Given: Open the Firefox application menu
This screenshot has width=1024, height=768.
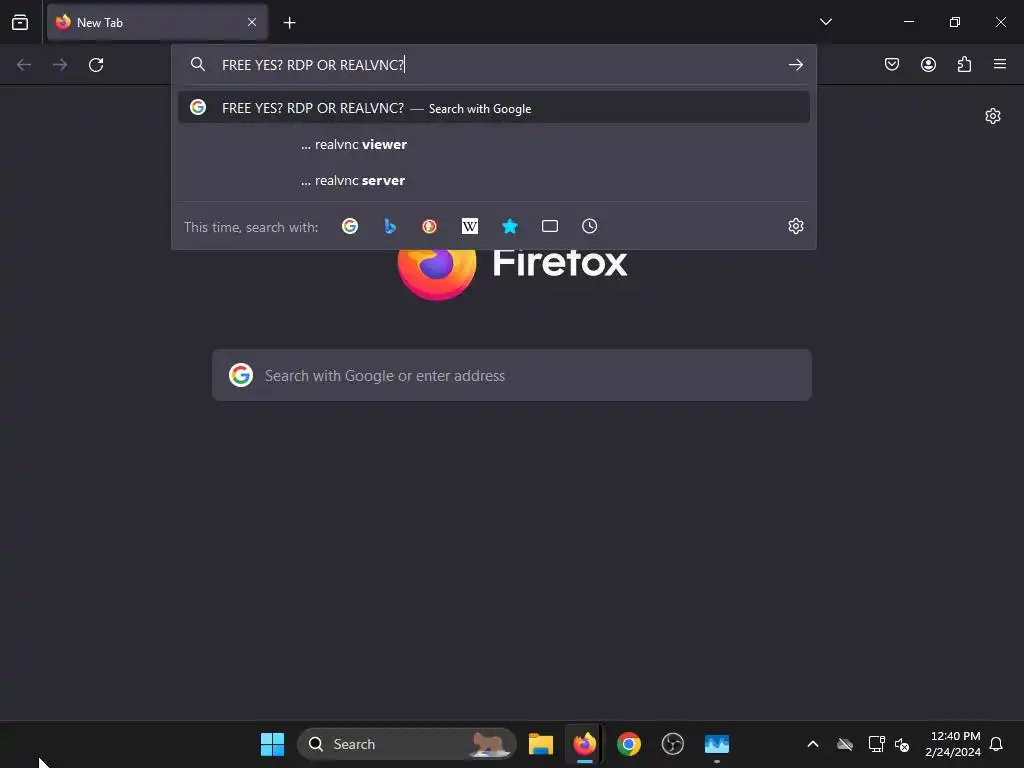Looking at the screenshot, I should pos(1000,64).
